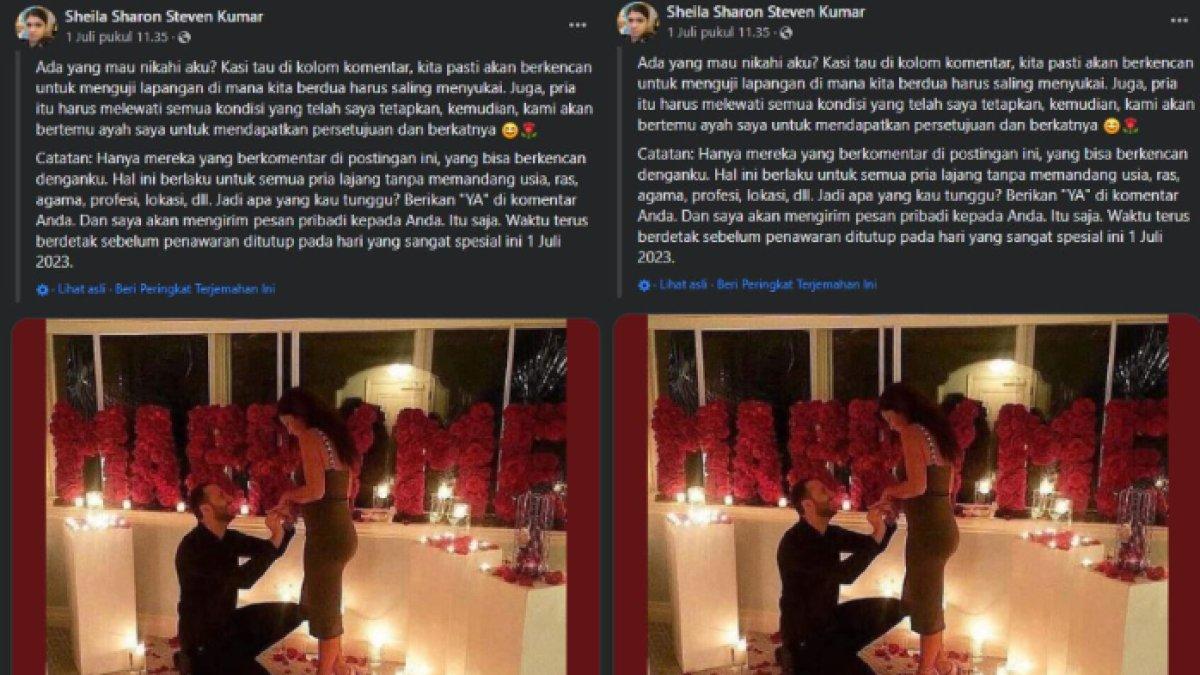The height and width of the screenshot is (675, 1200).
Task: Click the left post's profile avatar
Action: 36,25
